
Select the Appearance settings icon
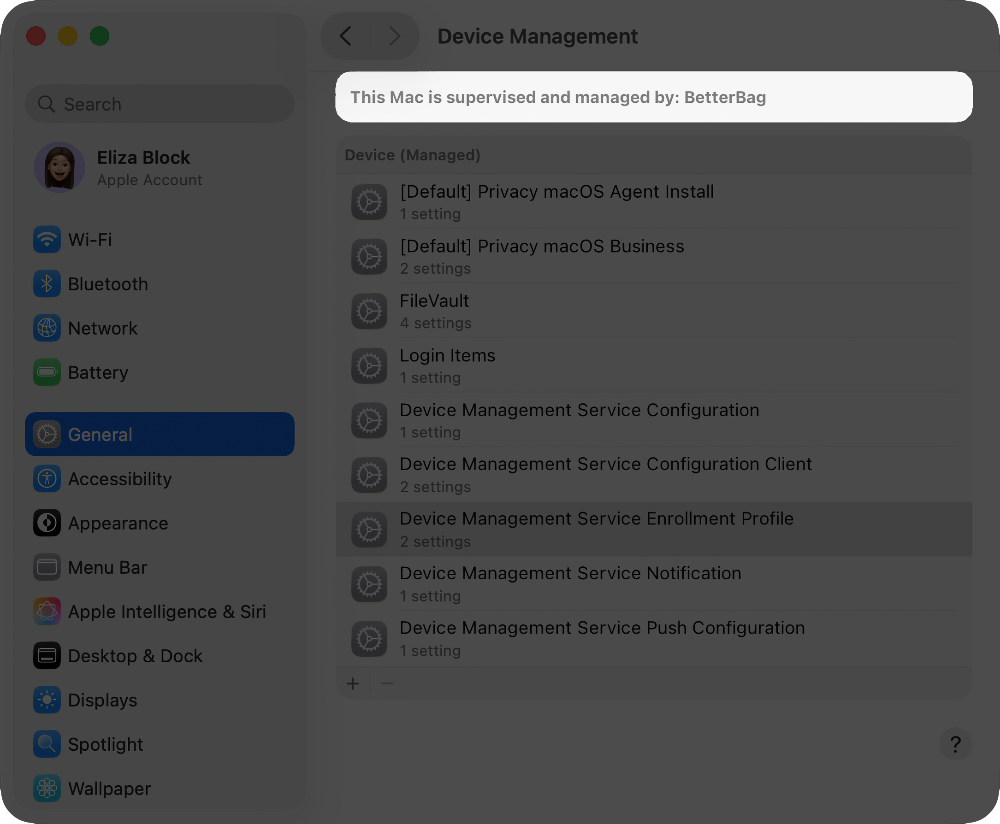click(x=47, y=523)
